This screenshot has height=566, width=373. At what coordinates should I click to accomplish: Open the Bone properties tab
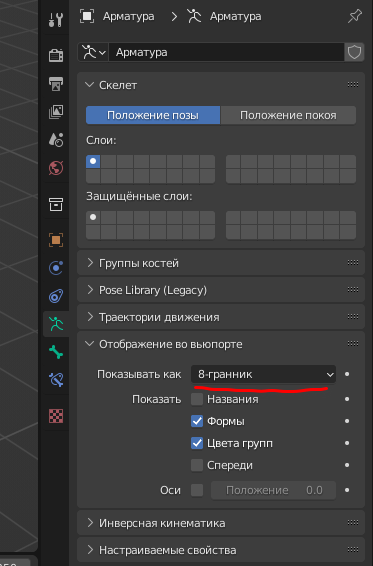[56, 352]
